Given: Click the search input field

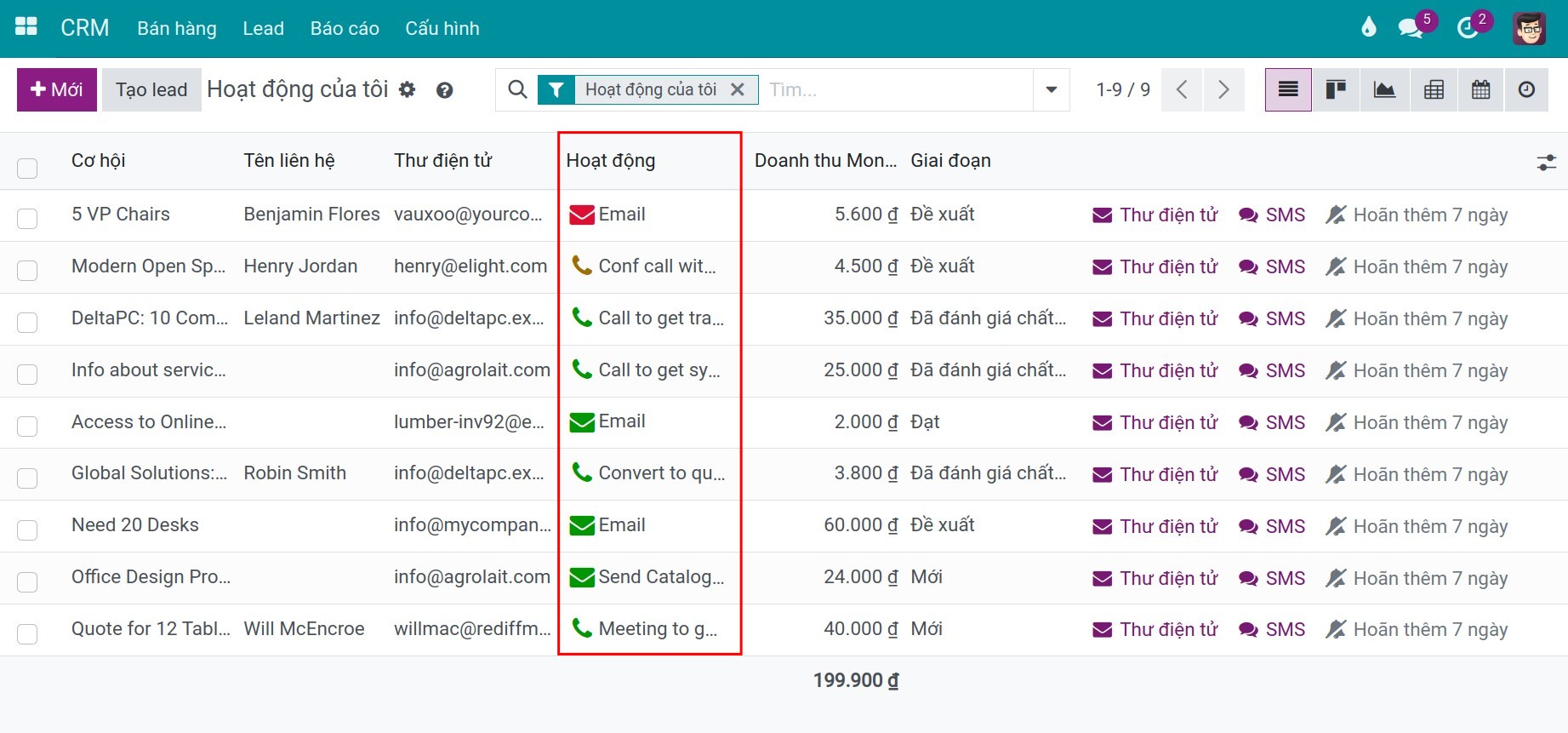Looking at the screenshot, I should point(896,89).
